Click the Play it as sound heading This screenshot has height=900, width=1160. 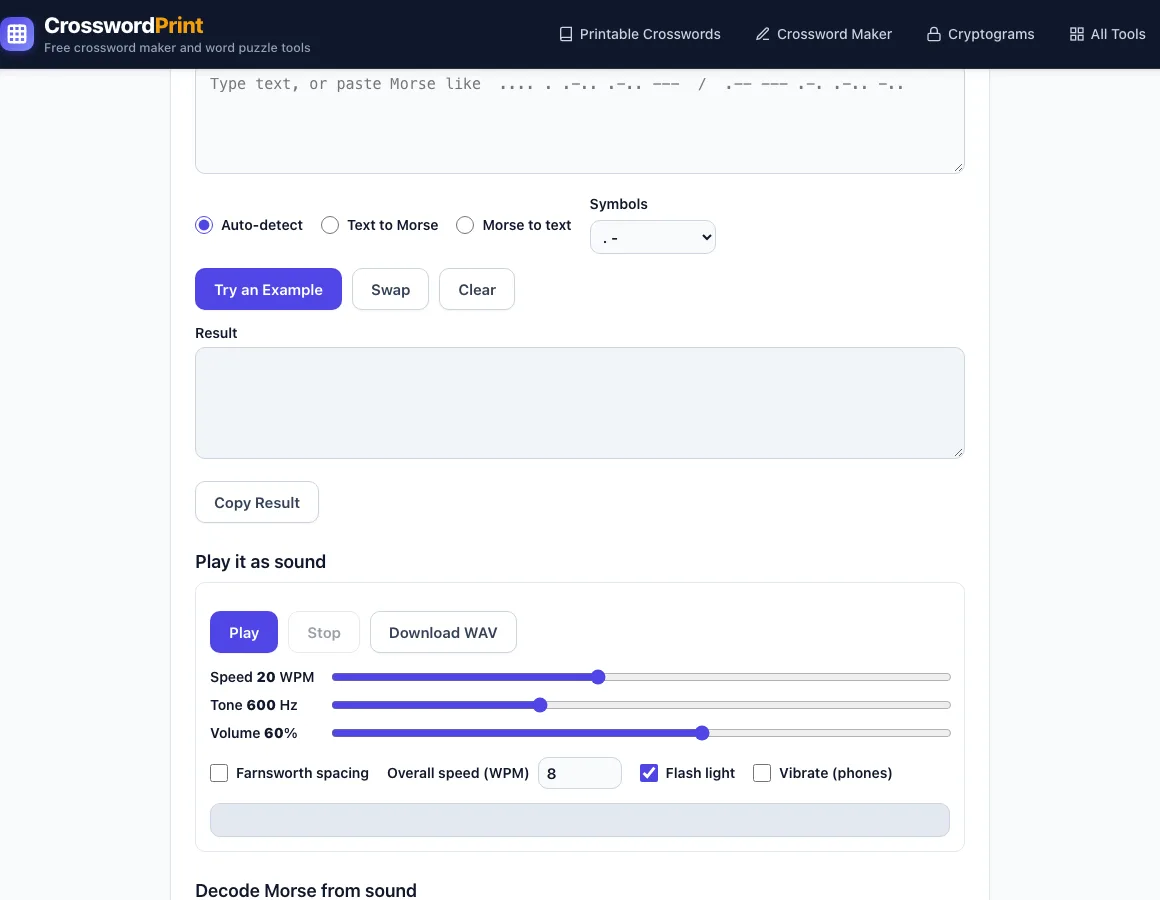[x=260, y=561]
